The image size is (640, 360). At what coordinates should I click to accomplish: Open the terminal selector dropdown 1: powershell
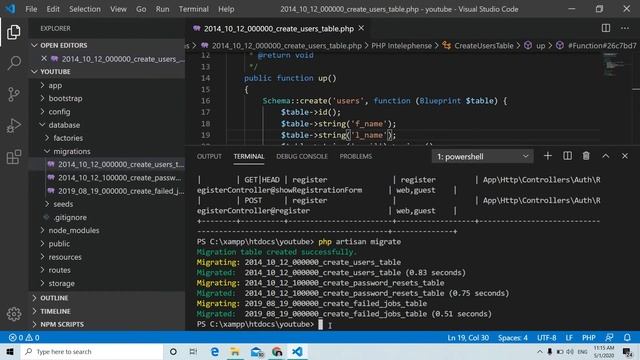(x=482, y=156)
